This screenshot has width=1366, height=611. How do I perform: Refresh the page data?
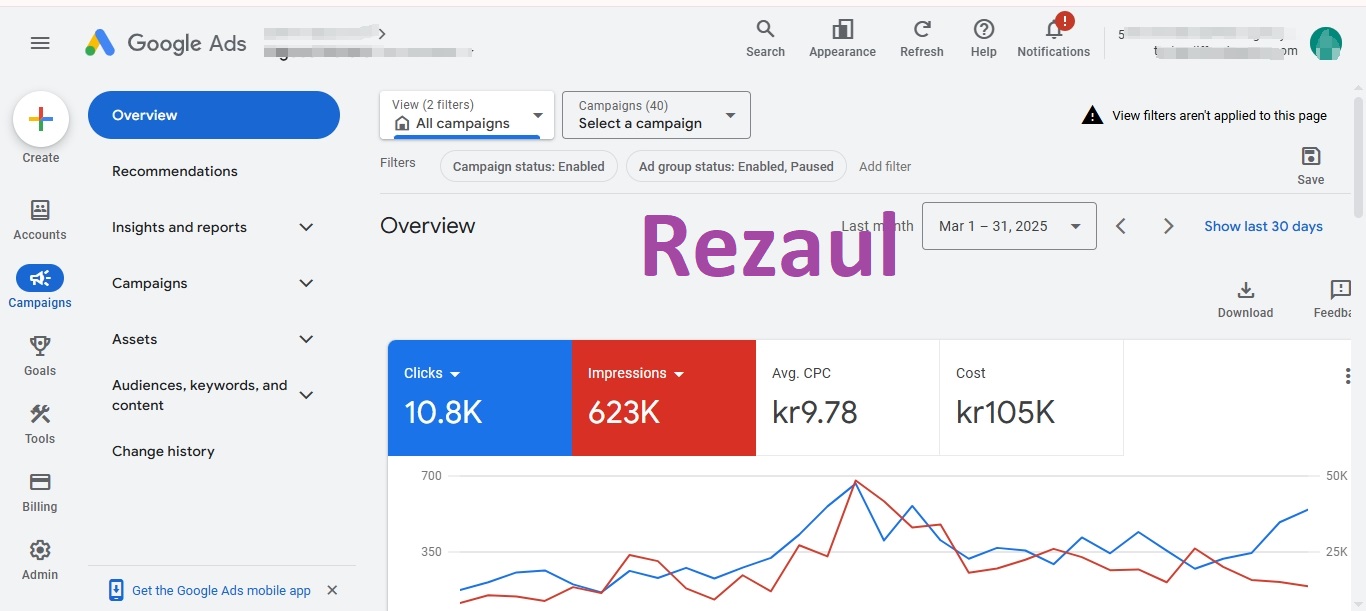[922, 29]
